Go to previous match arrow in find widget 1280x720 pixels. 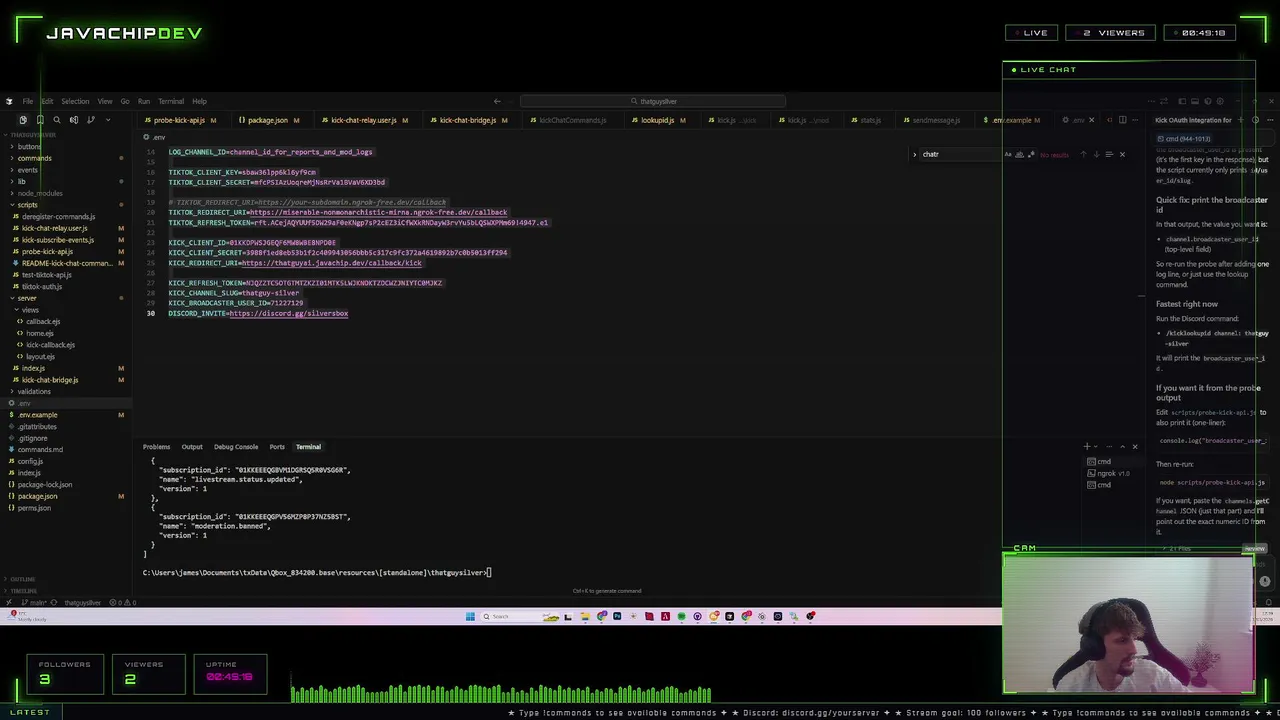1083,154
